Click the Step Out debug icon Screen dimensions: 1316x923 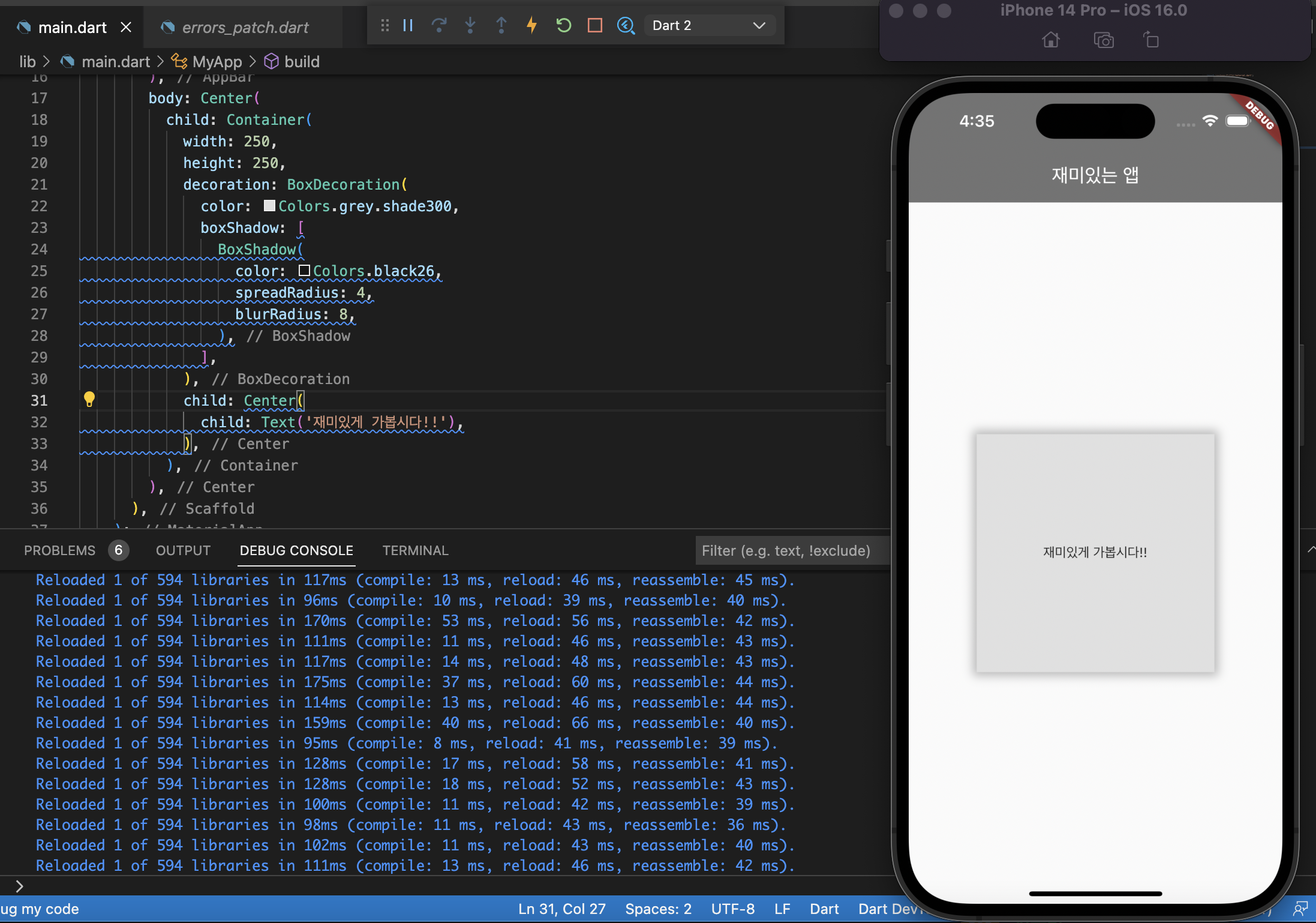click(x=501, y=25)
